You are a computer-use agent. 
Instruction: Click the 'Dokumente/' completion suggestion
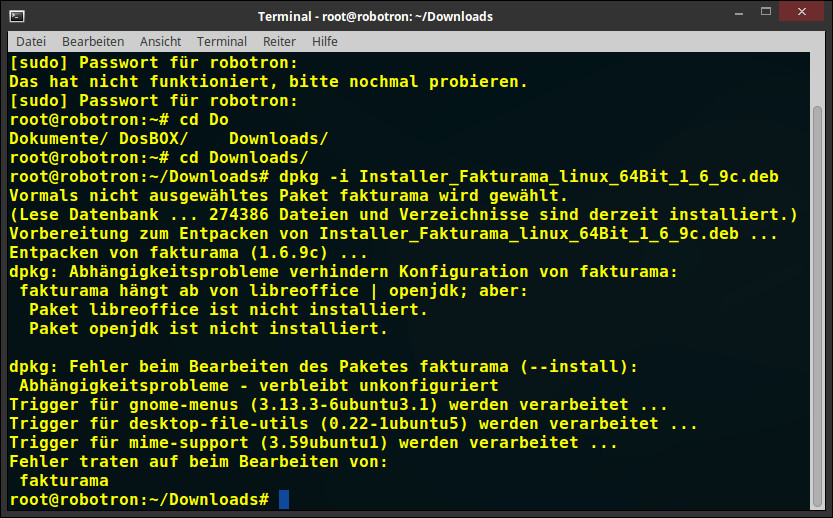[58, 139]
